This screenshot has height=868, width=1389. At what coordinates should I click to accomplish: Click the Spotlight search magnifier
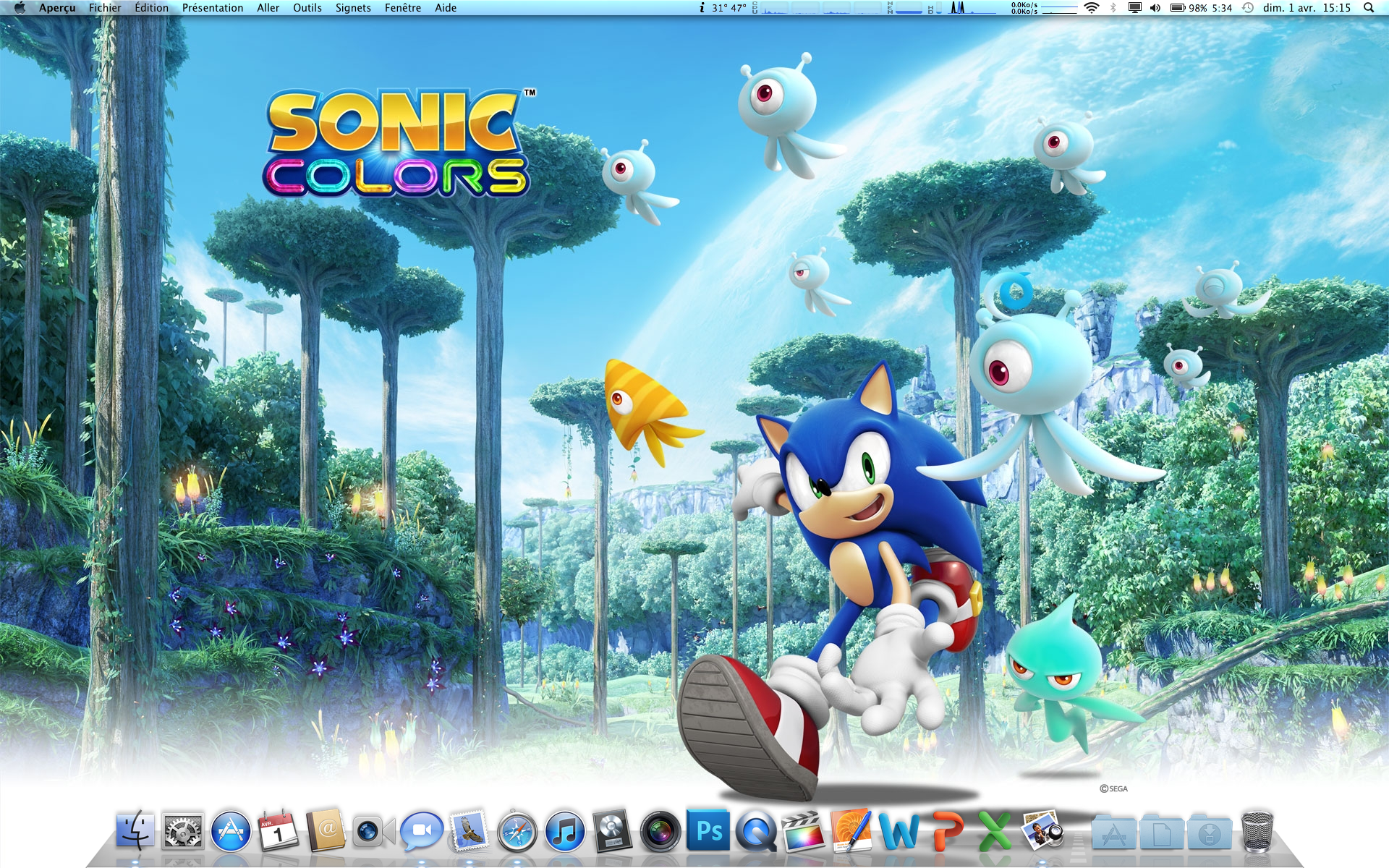(1369, 8)
